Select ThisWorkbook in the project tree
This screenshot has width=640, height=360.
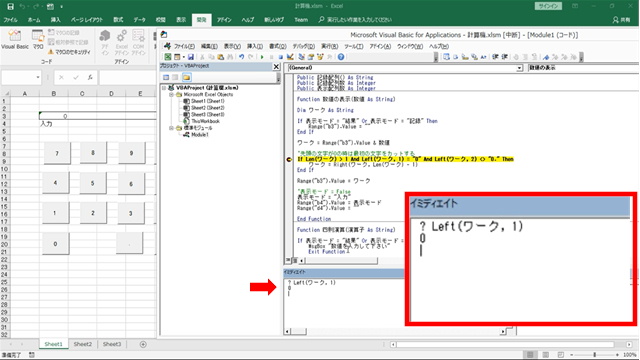(202, 121)
